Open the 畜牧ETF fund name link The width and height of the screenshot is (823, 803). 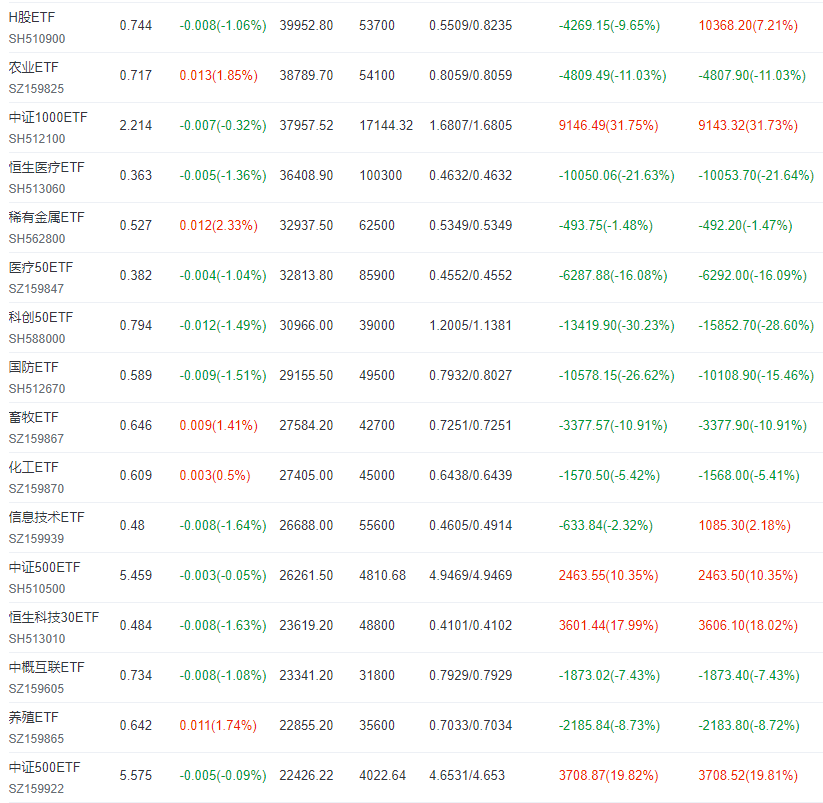tap(34, 417)
